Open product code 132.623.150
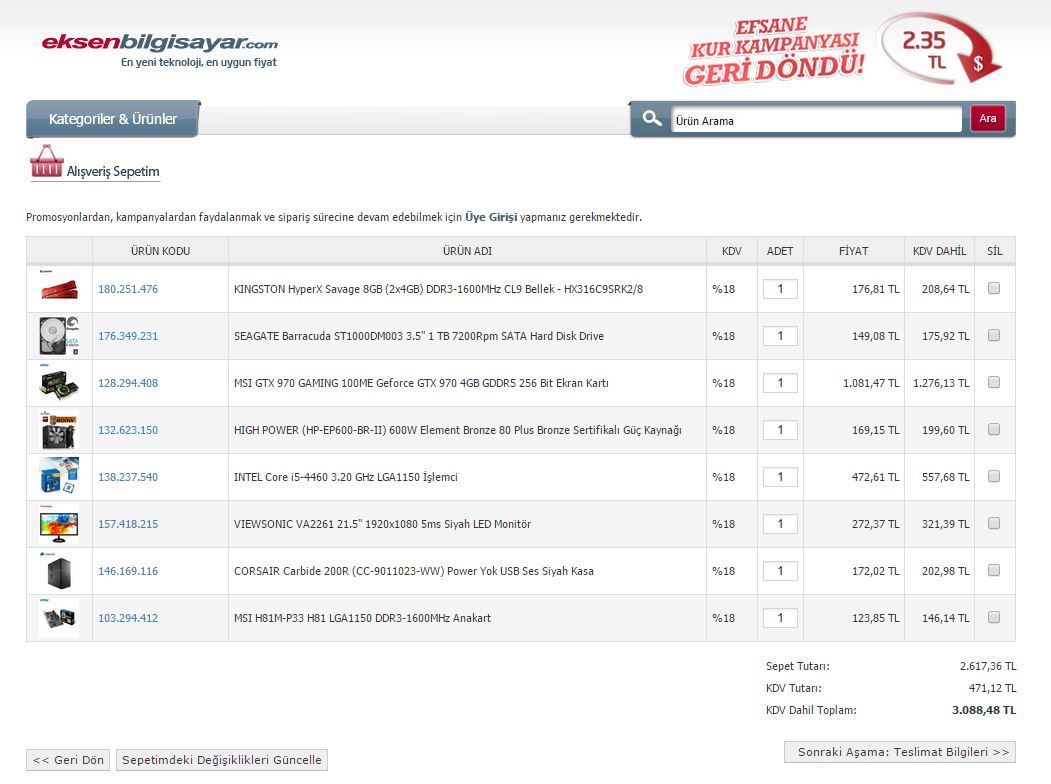The height and width of the screenshot is (784, 1051). [128, 430]
